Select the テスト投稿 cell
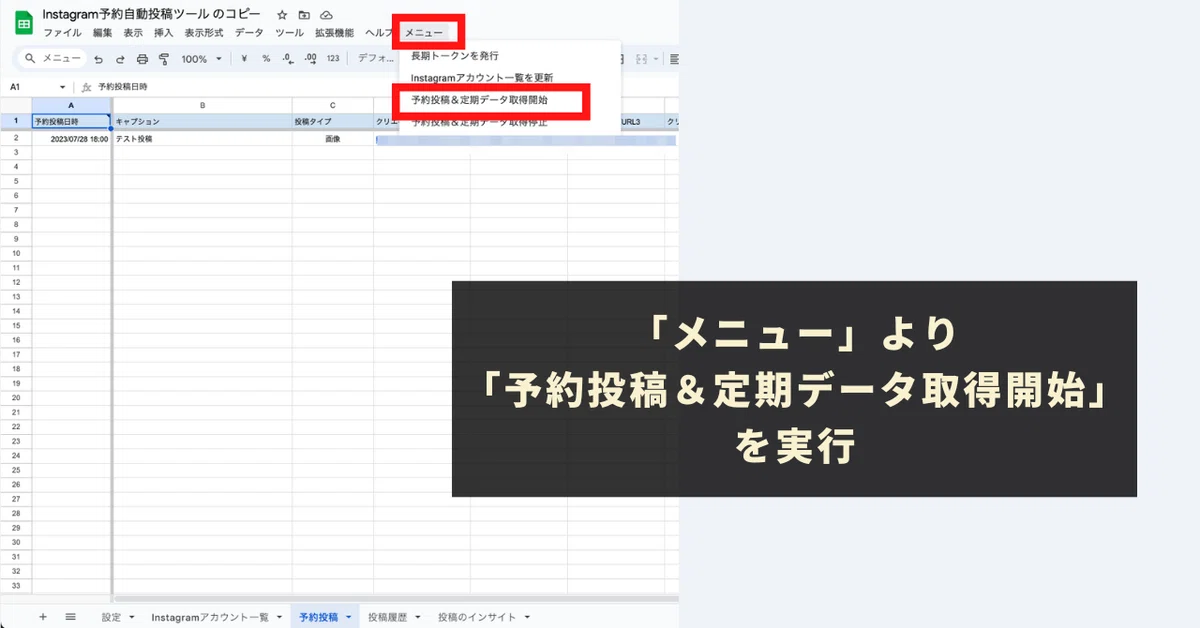 click(x=202, y=139)
